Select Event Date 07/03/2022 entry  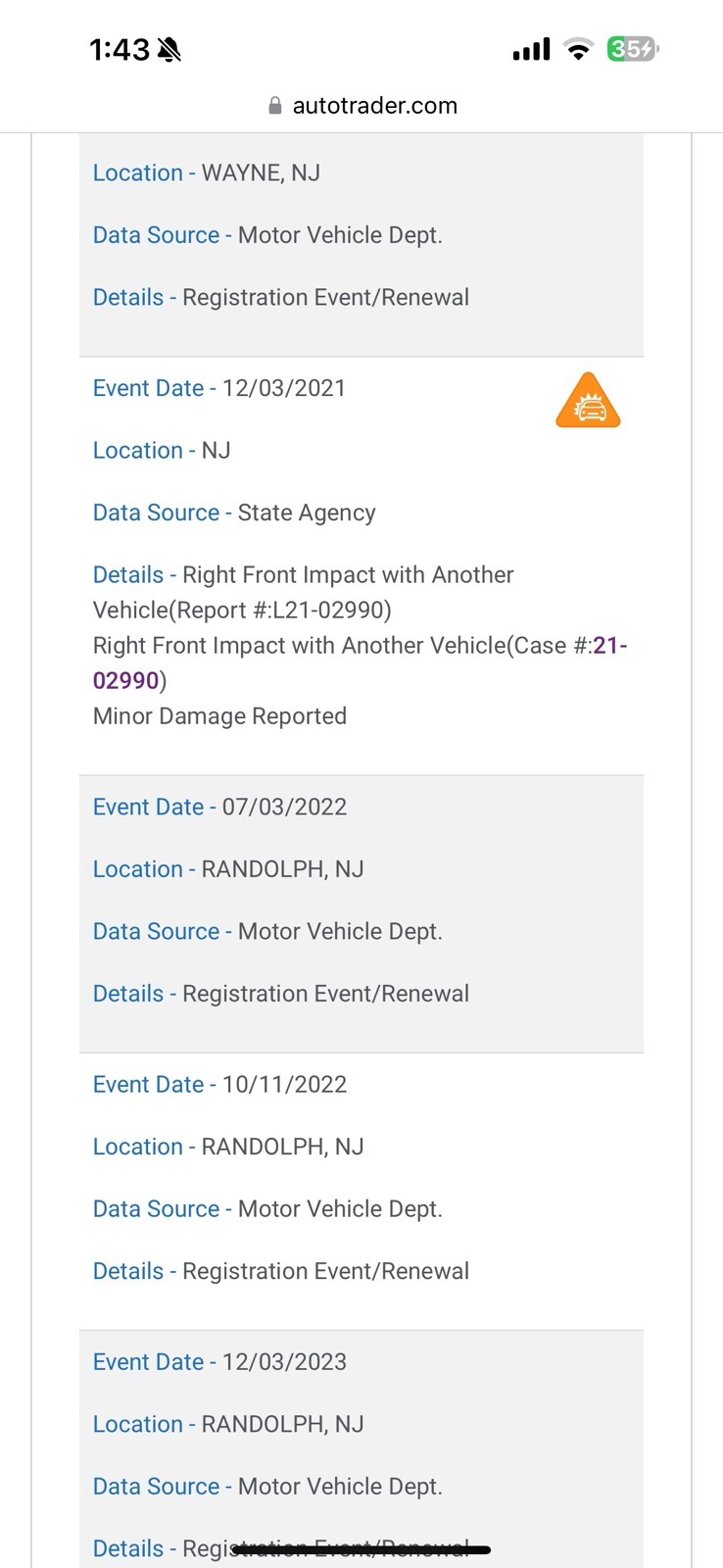coord(219,807)
